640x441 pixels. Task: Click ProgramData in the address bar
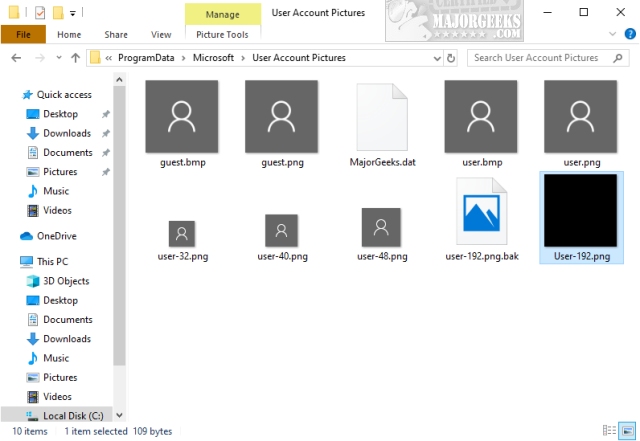(146, 58)
